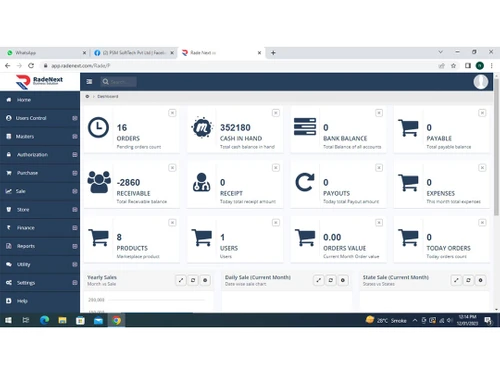Close the Receipt card
This screenshot has height=375, width=500.
[276, 168]
